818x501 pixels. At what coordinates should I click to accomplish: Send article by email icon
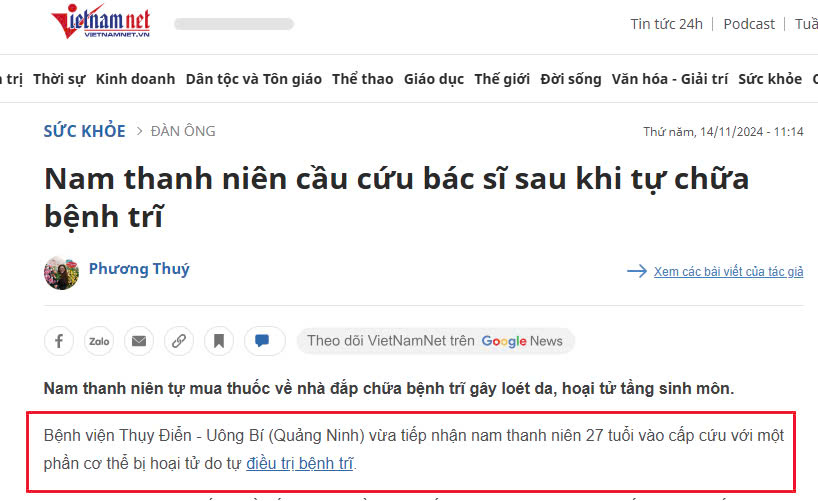[139, 341]
